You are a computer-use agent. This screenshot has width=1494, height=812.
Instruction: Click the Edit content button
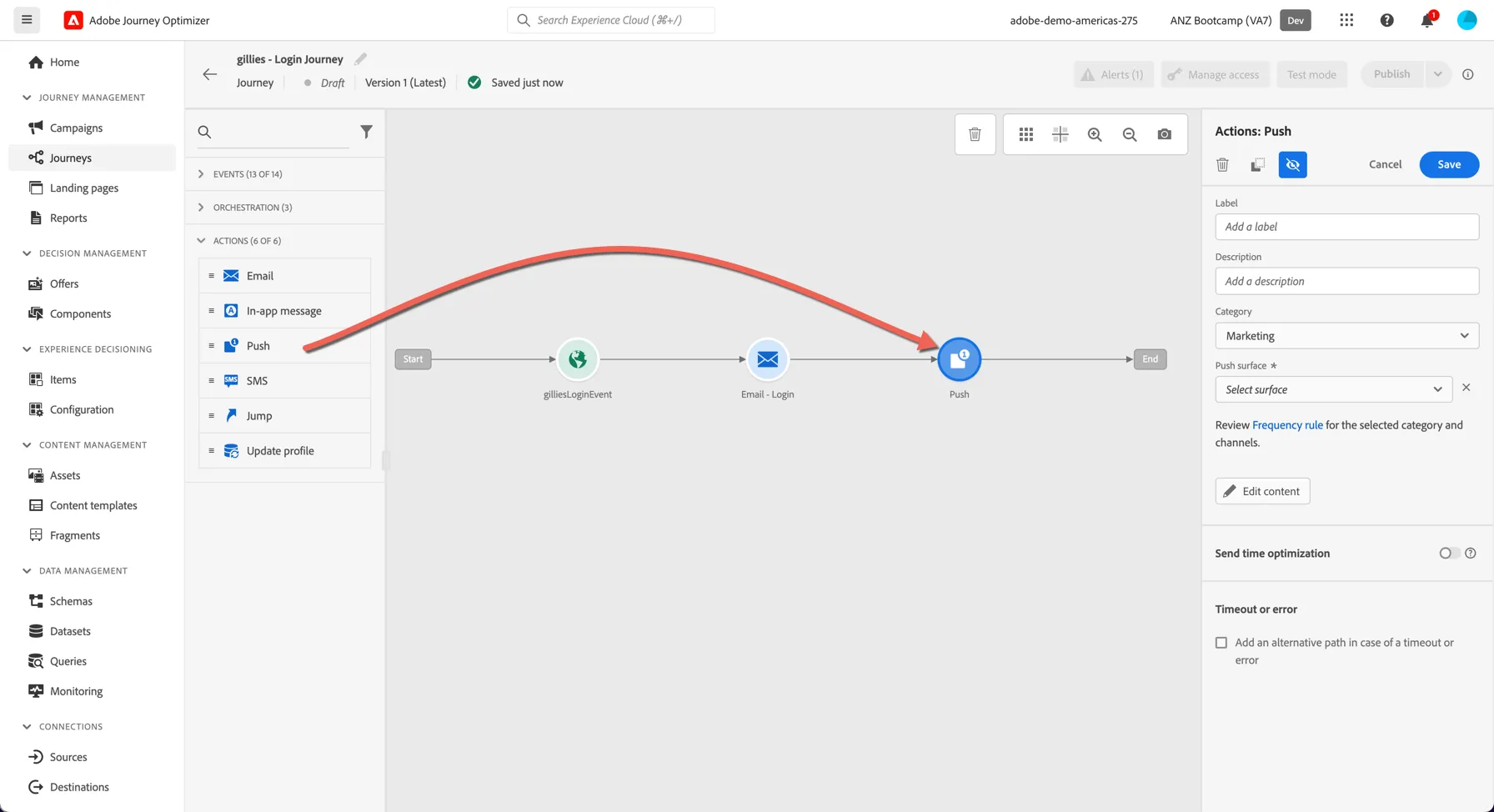point(1262,491)
